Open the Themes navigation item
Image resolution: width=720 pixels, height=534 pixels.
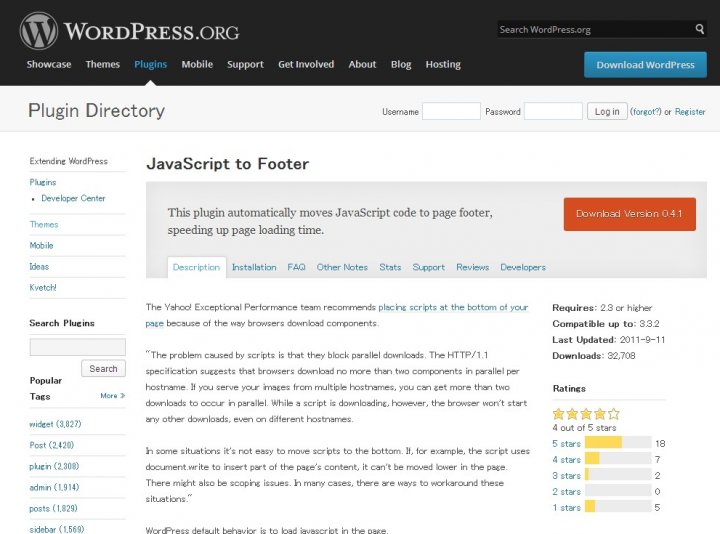click(x=102, y=64)
